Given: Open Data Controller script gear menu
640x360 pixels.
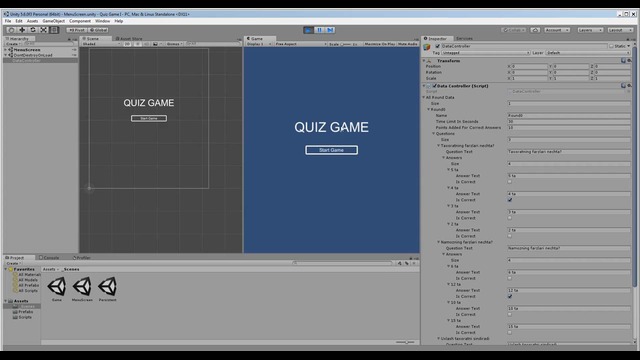Looking at the screenshot, I should 629,86.
